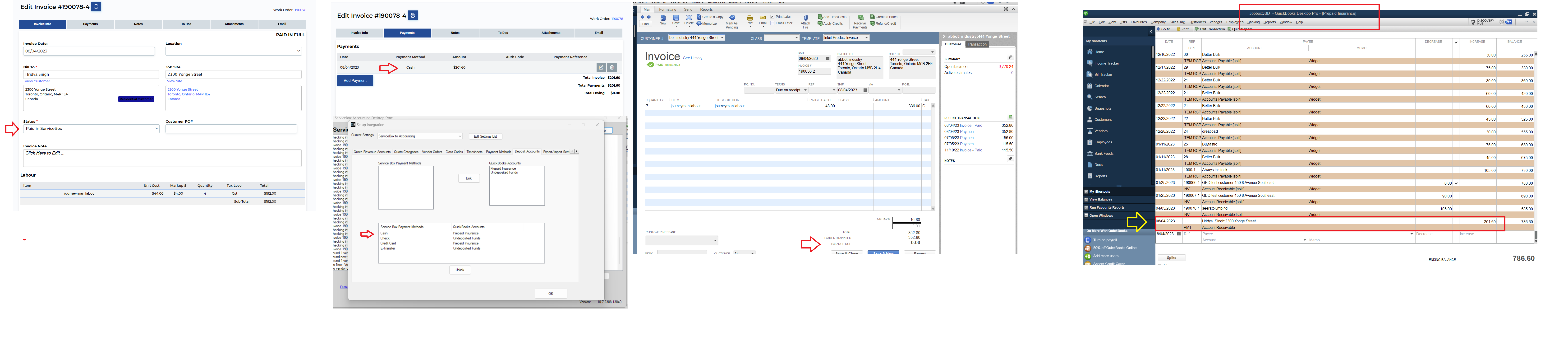Enable the Email Later checkbox

(773, 23)
